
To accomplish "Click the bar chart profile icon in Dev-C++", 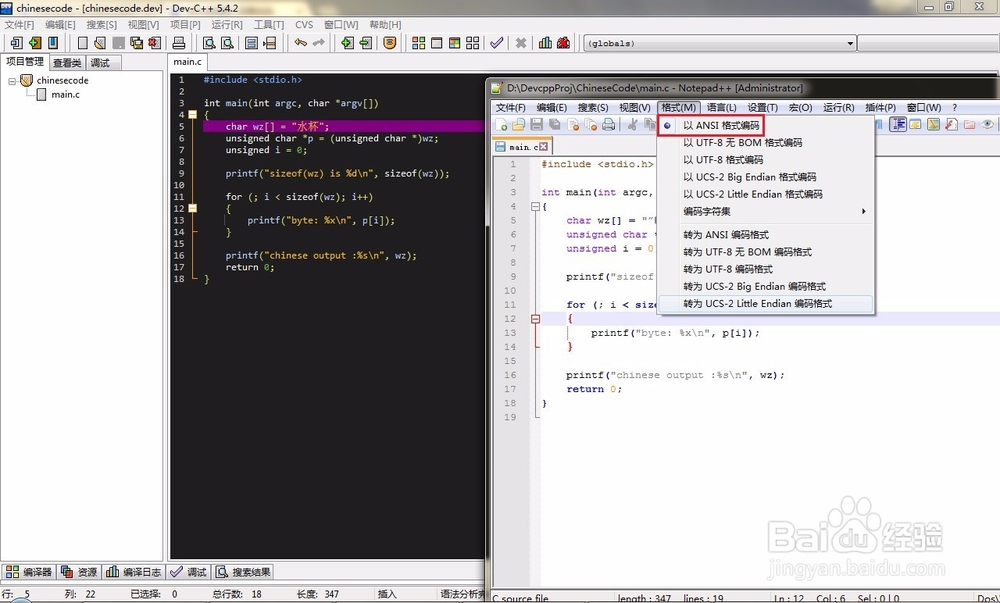I will [x=545, y=43].
